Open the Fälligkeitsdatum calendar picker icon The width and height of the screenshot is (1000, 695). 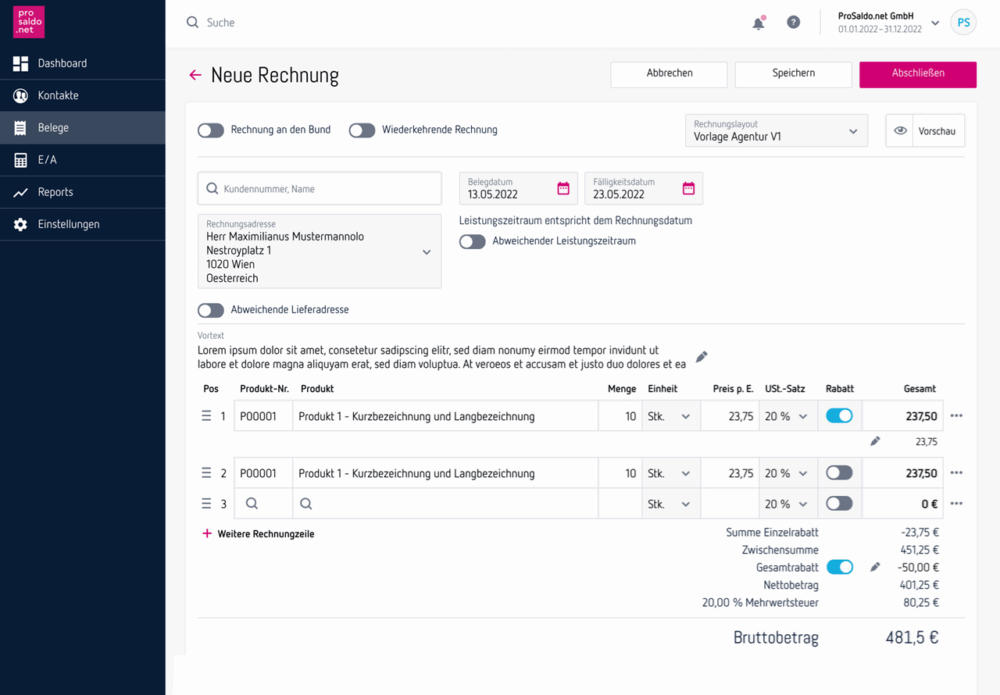coord(688,188)
